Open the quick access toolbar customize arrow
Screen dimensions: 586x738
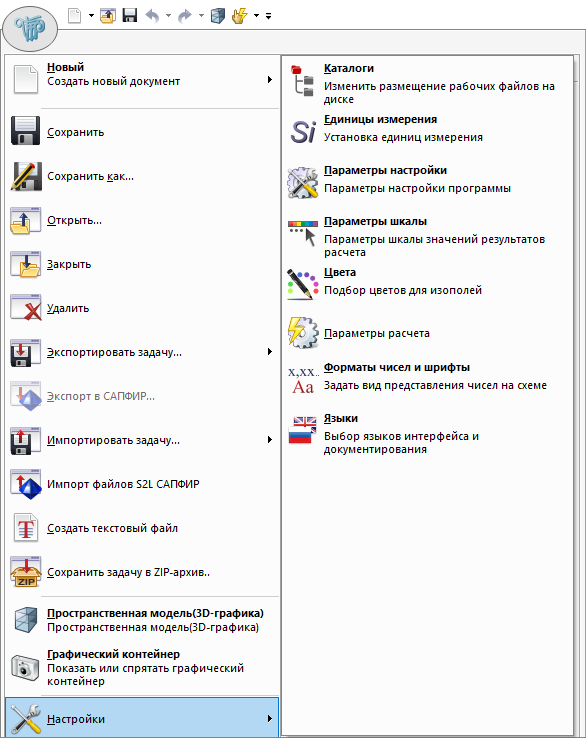click(268, 16)
